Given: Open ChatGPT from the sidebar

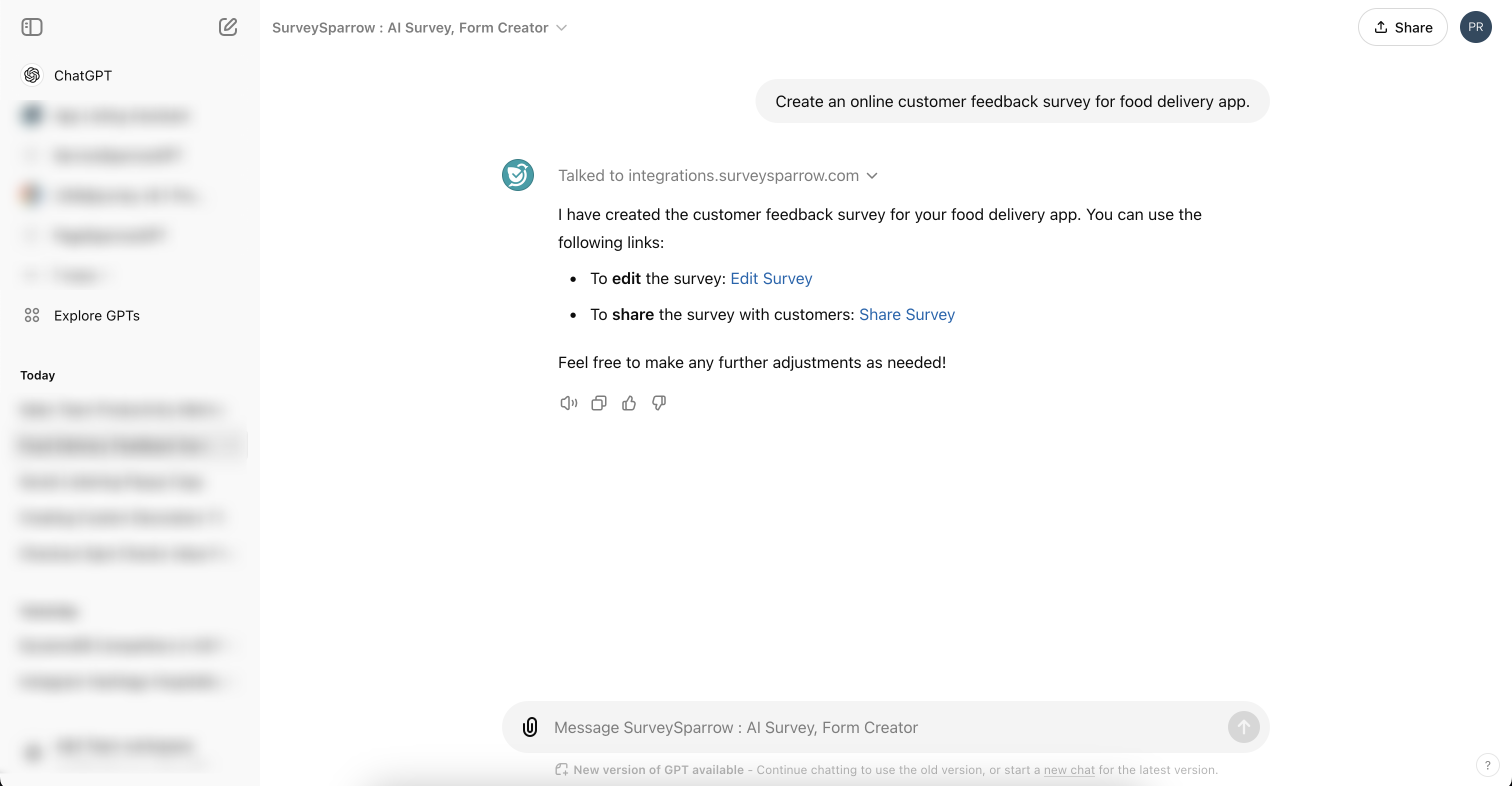Looking at the screenshot, I should click(83, 75).
